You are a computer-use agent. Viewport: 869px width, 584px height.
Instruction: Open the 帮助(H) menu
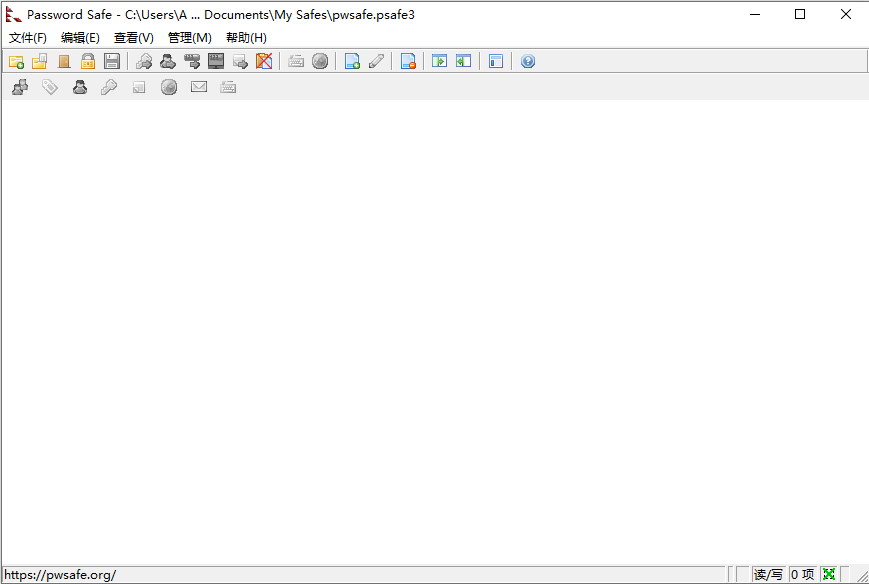(x=246, y=38)
